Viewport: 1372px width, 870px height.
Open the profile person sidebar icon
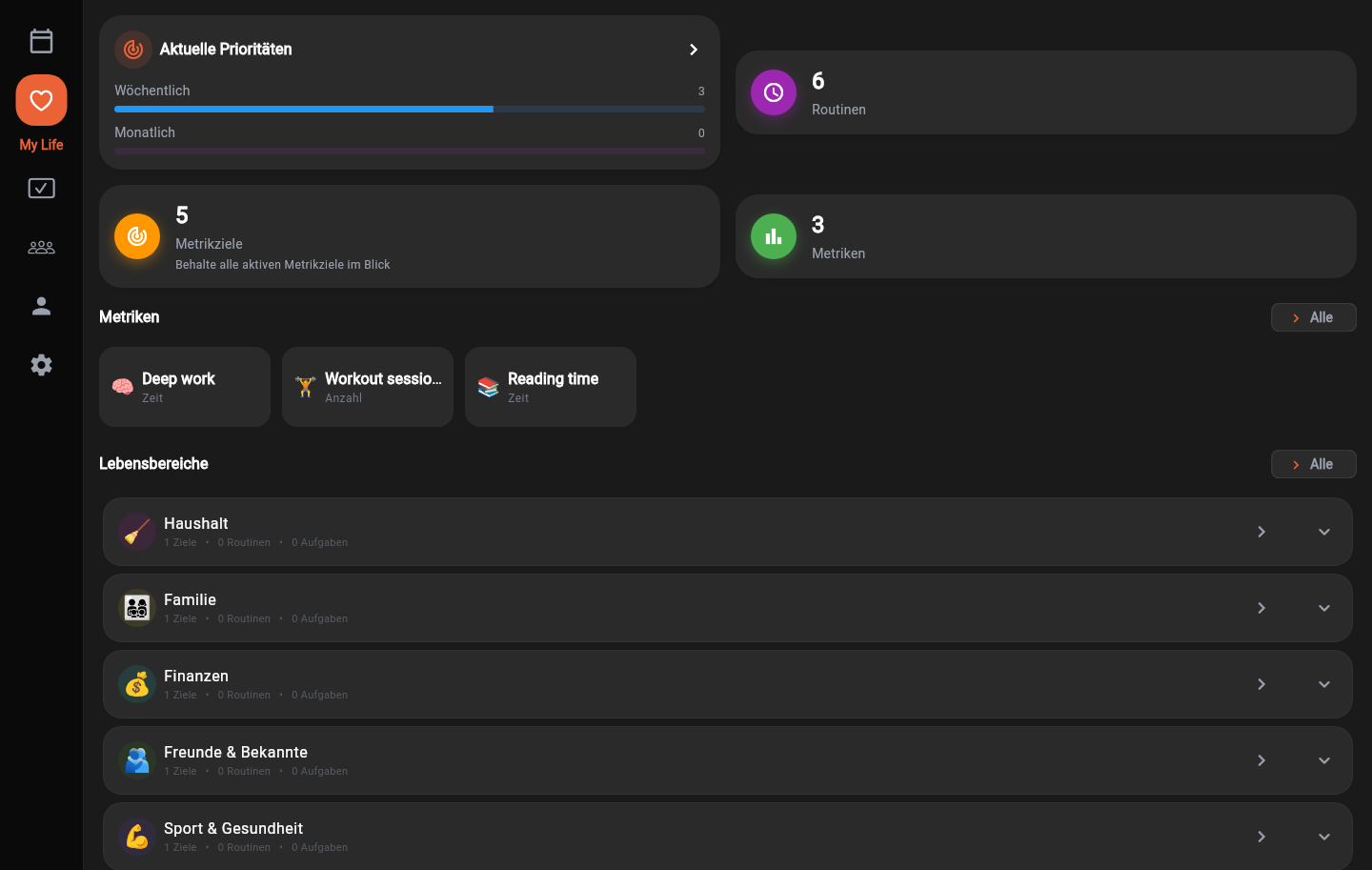tap(41, 306)
